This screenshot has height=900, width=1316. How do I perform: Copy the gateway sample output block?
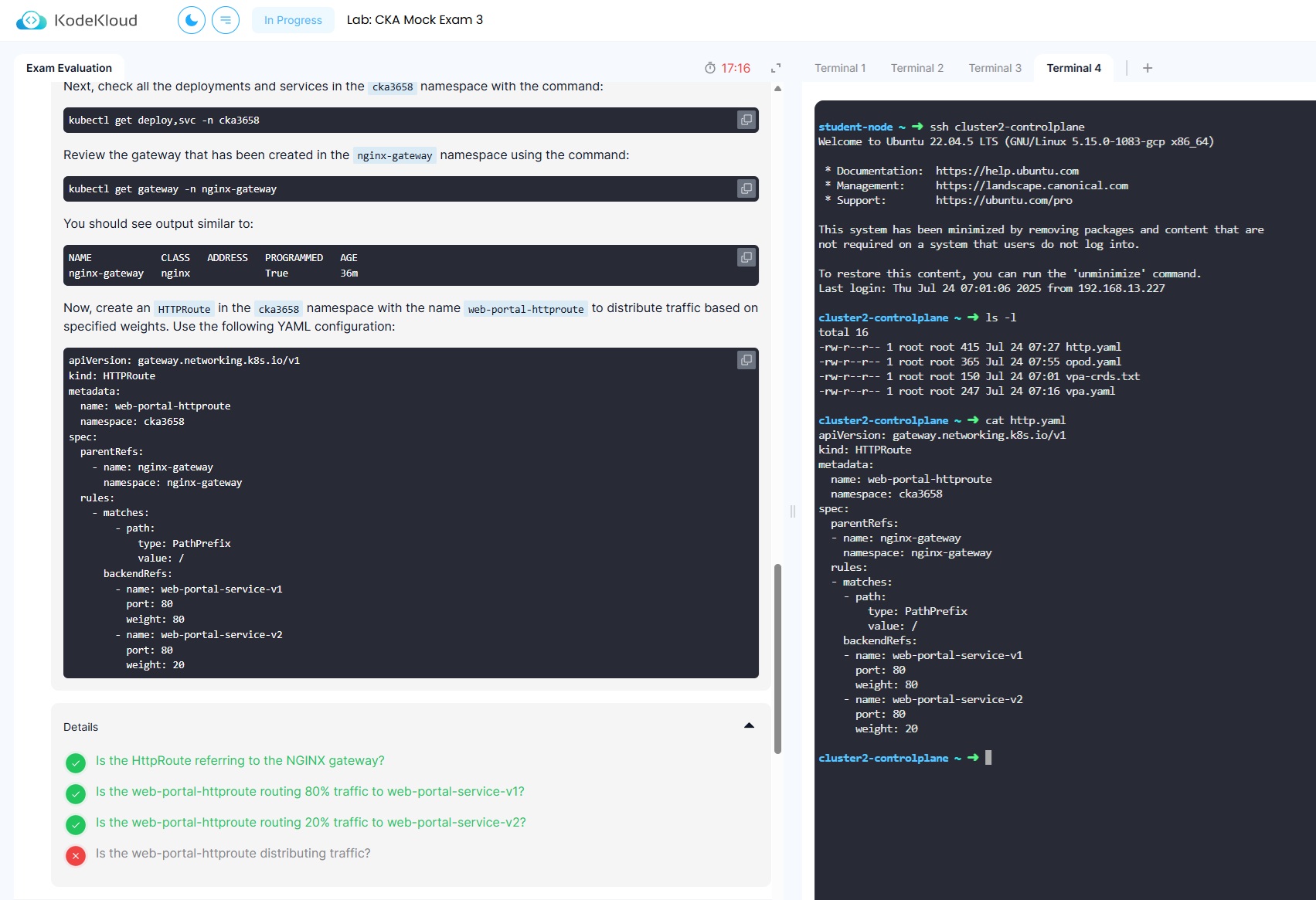[x=746, y=257]
